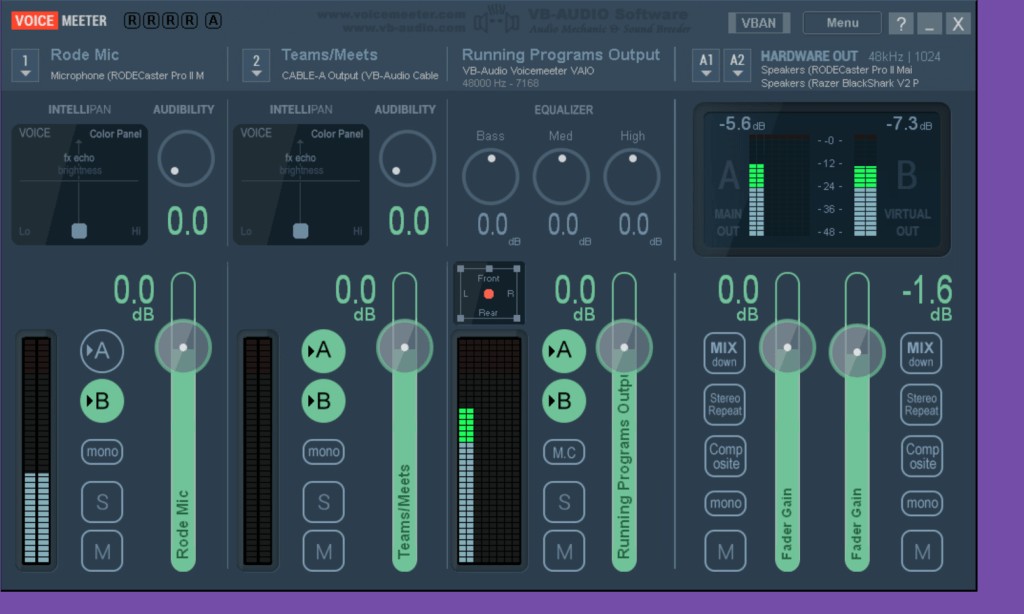Screen dimensions: 1024x614
Task: Open the VBAN settings
Action: 759,23
